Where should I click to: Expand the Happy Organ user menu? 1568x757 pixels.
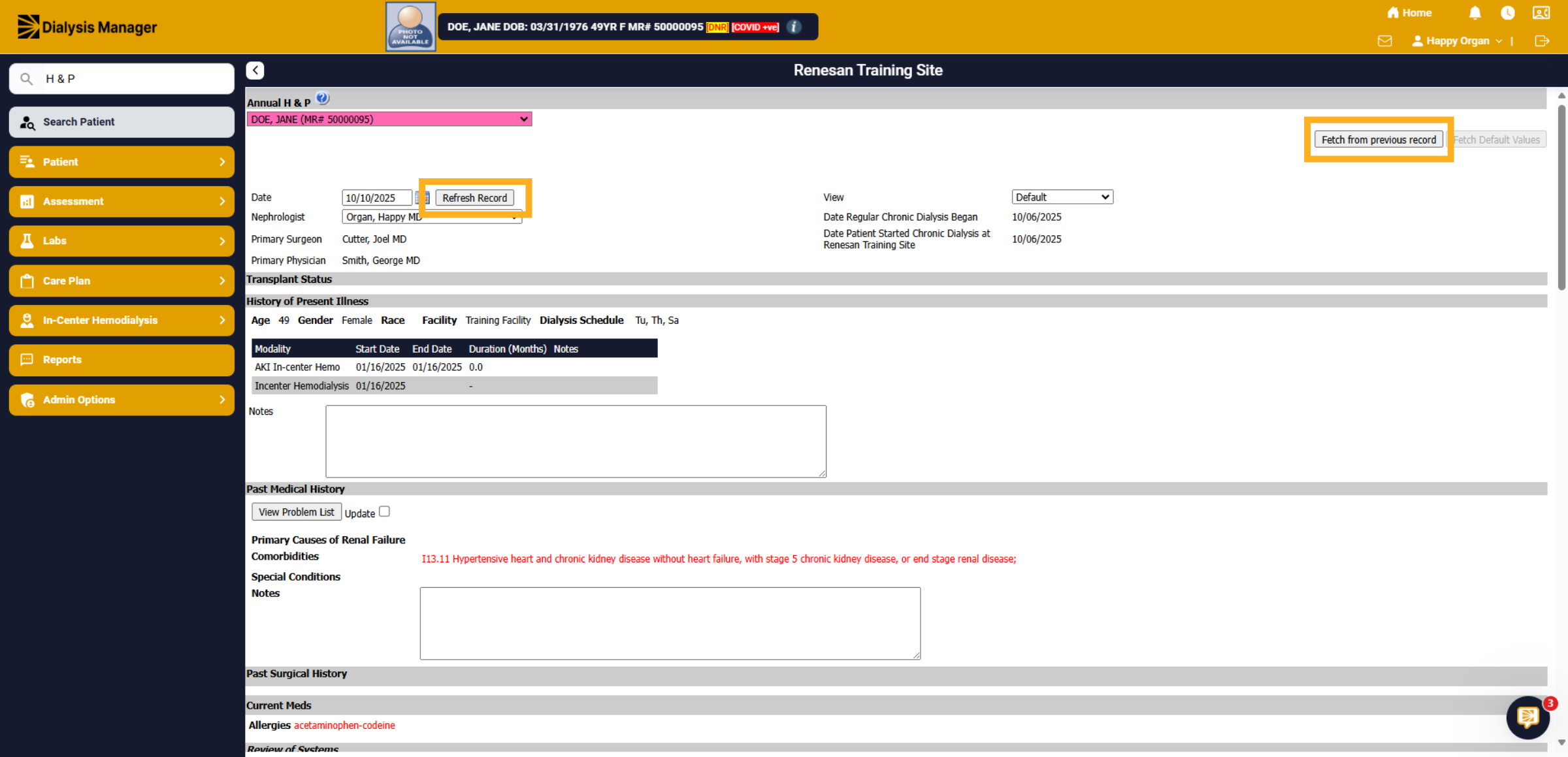(x=1457, y=41)
